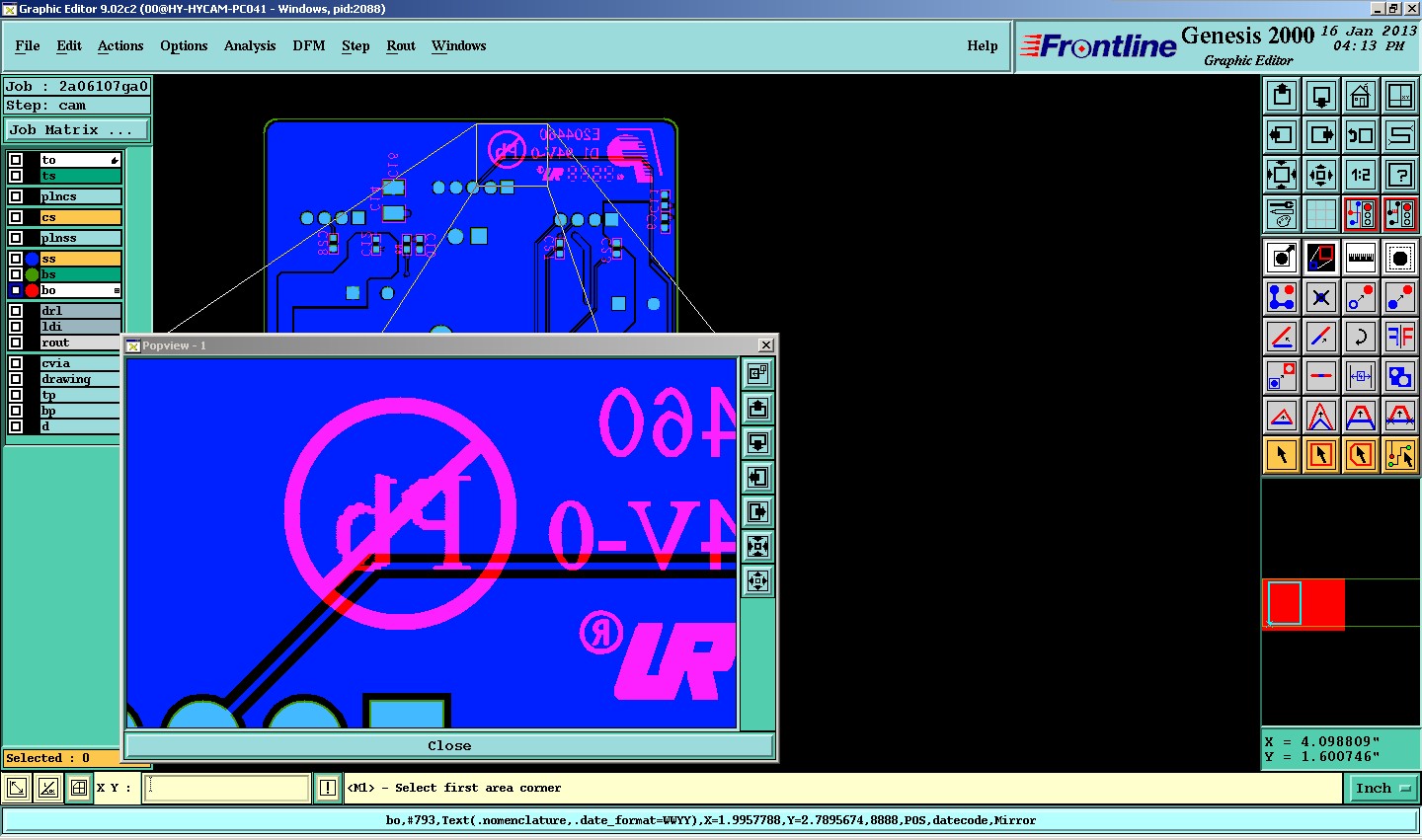This screenshot has width=1422, height=840.
Task: Click red overview navigation thumbnail
Action: point(1303,603)
